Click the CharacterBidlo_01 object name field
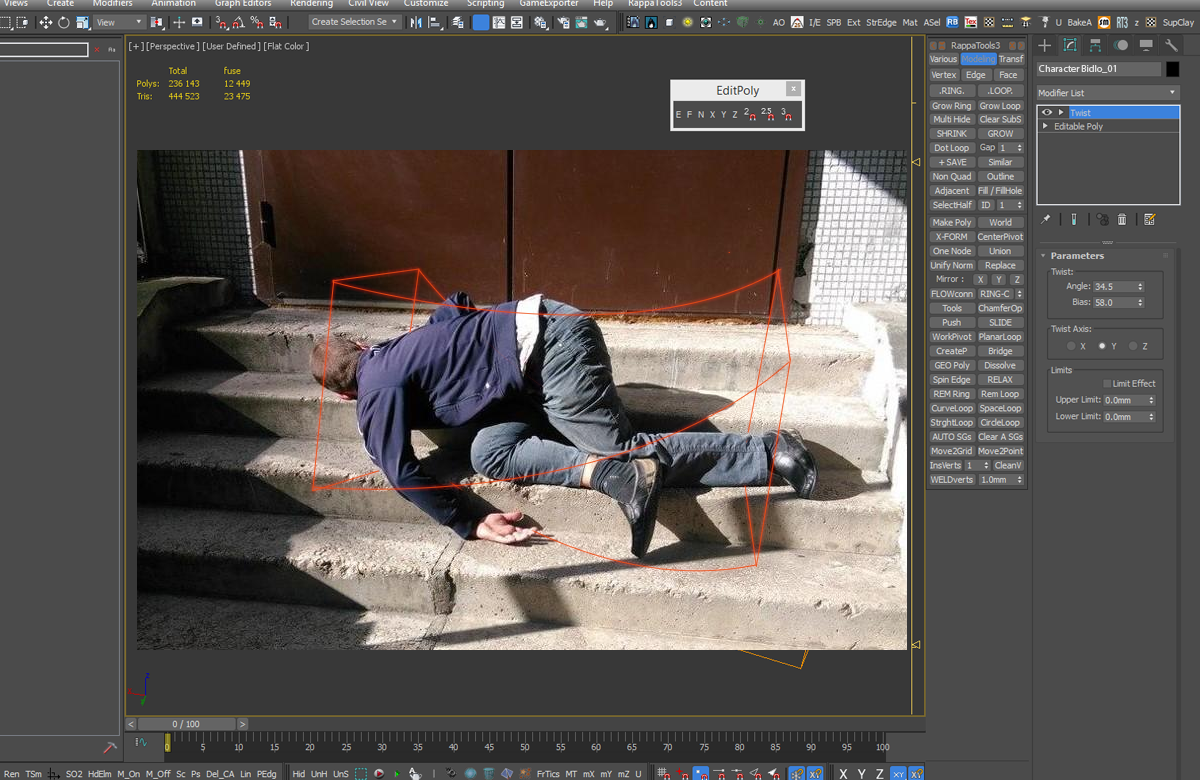Image resolution: width=1200 pixels, height=780 pixels. pyautogui.click(x=1098, y=69)
